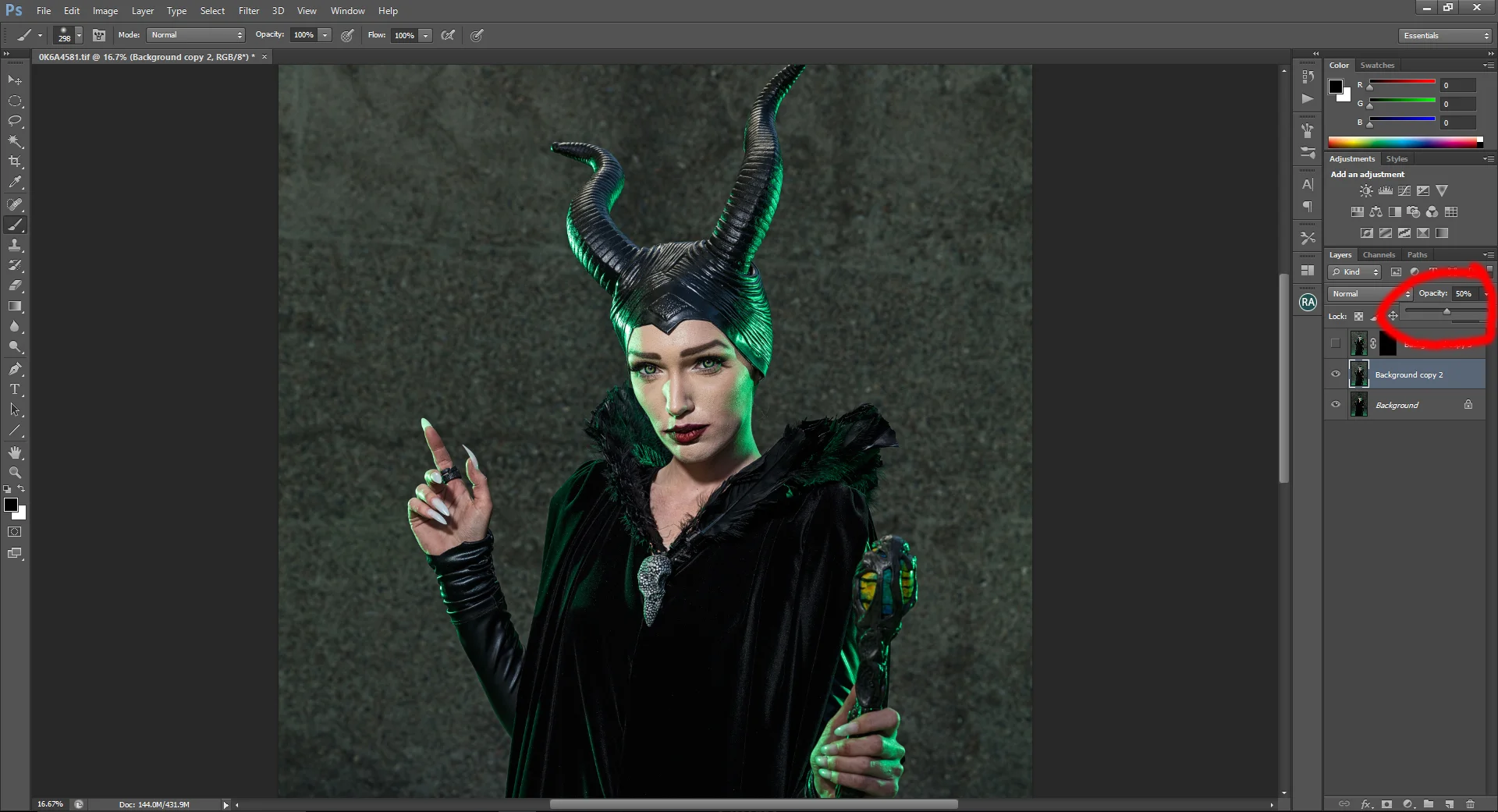The width and height of the screenshot is (1498, 812).
Task: Select the Background copy 2 thumbnail
Action: click(x=1359, y=374)
